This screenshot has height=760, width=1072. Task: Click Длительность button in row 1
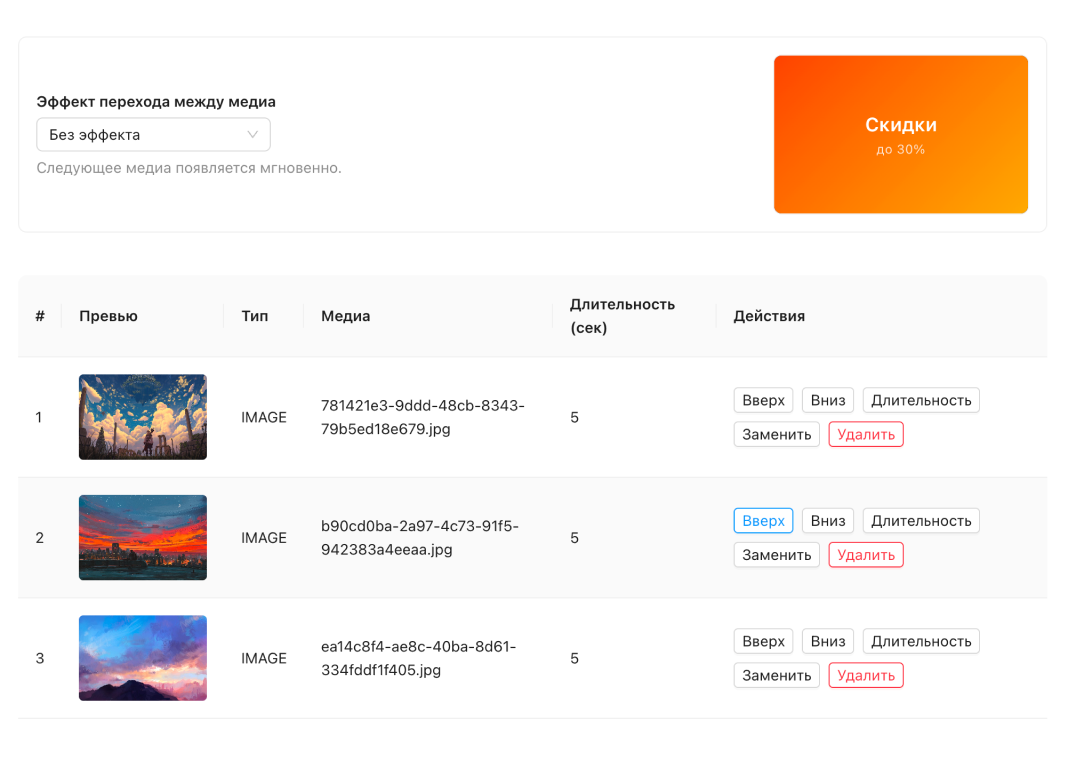click(921, 400)
